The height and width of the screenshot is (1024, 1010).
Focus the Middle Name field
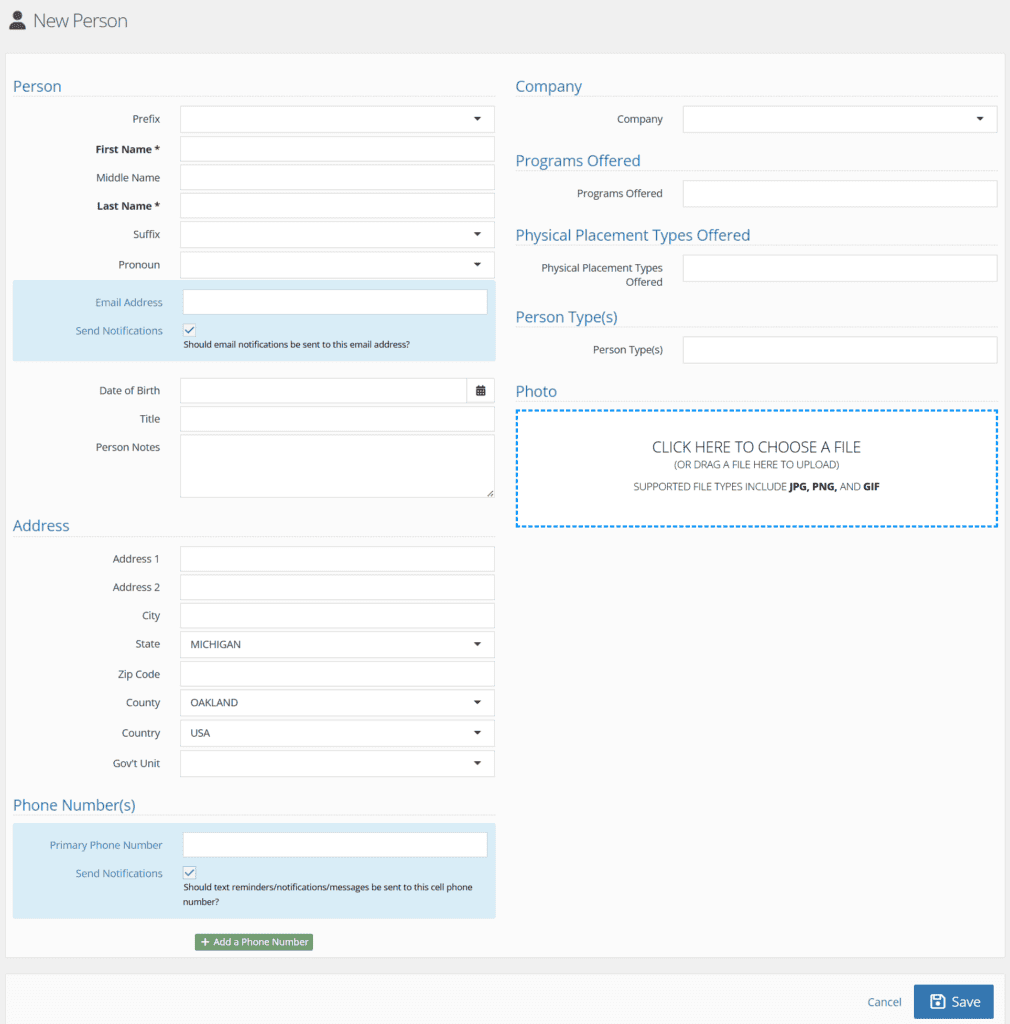tap(337, 178)
